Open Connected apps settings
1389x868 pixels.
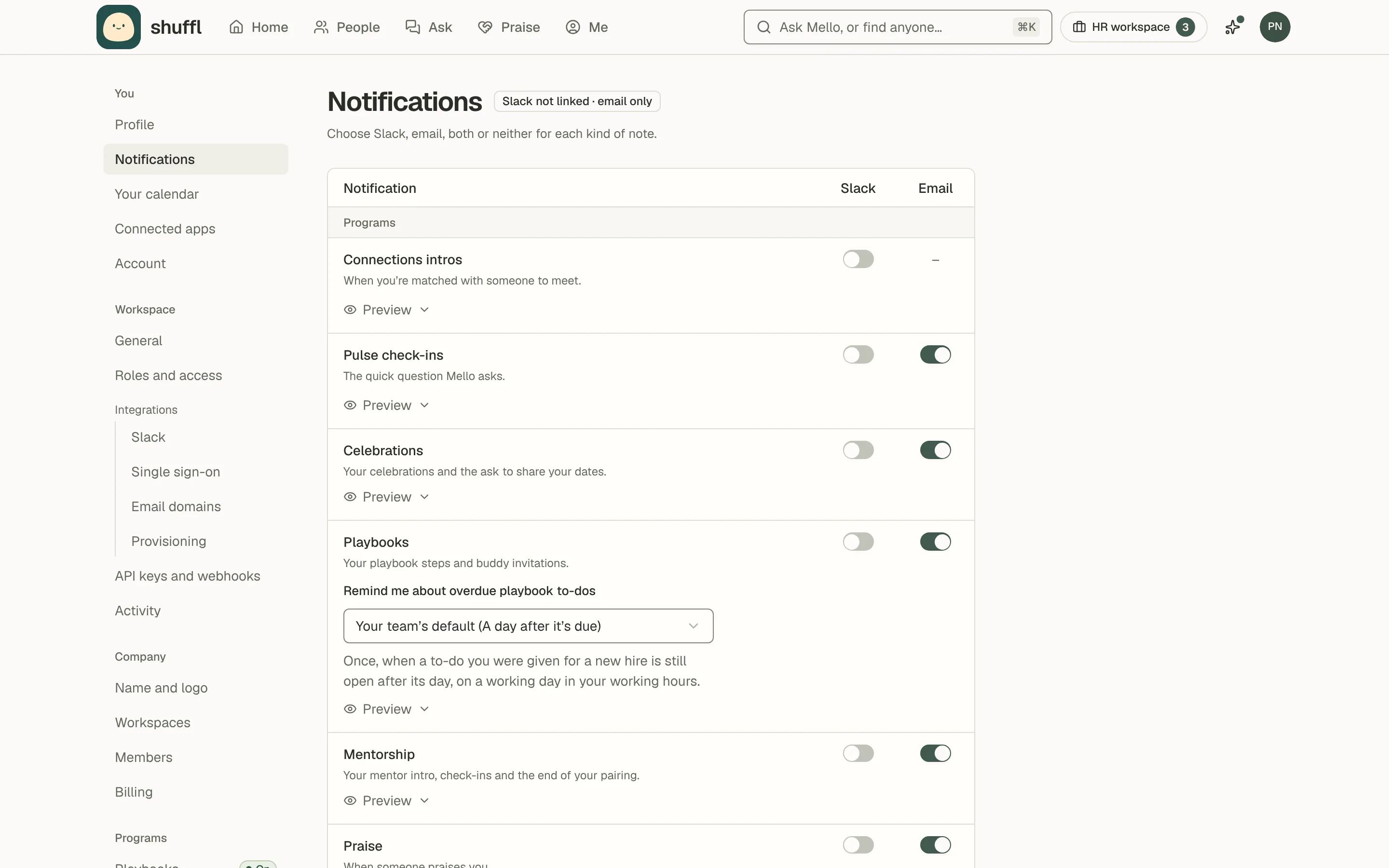pos(196,229)
